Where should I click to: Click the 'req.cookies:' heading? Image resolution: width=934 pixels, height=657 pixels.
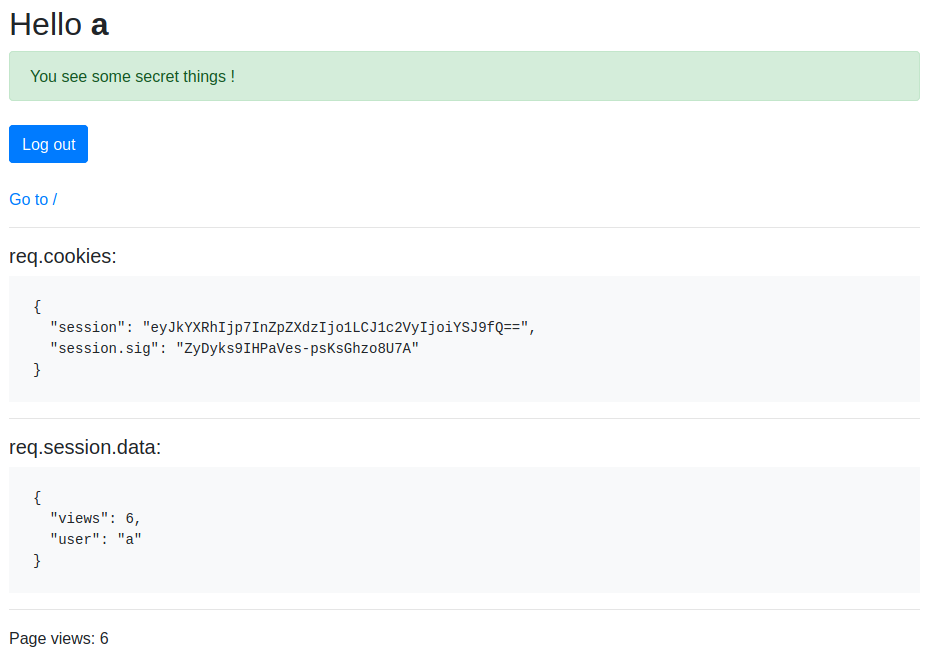coord(63,256)
